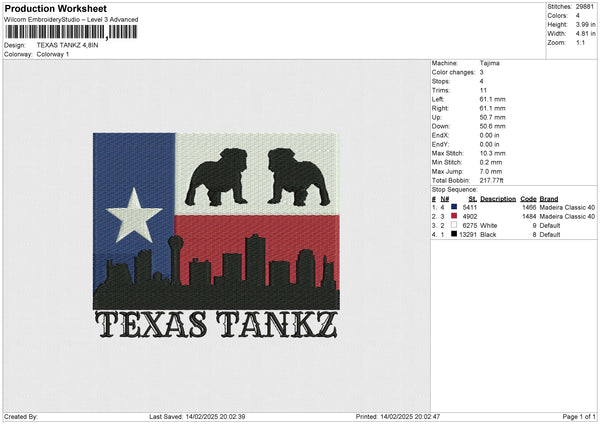Click the Total Bobbin value

(x=494, y=179)
